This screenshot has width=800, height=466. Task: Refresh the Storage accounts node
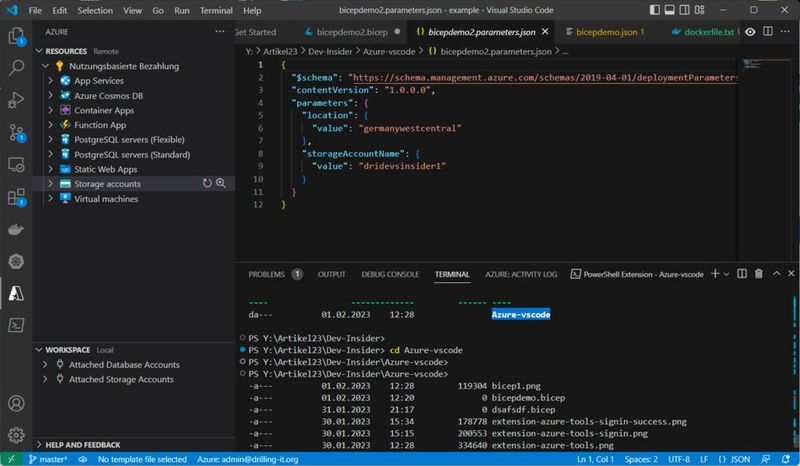(207, 183)
